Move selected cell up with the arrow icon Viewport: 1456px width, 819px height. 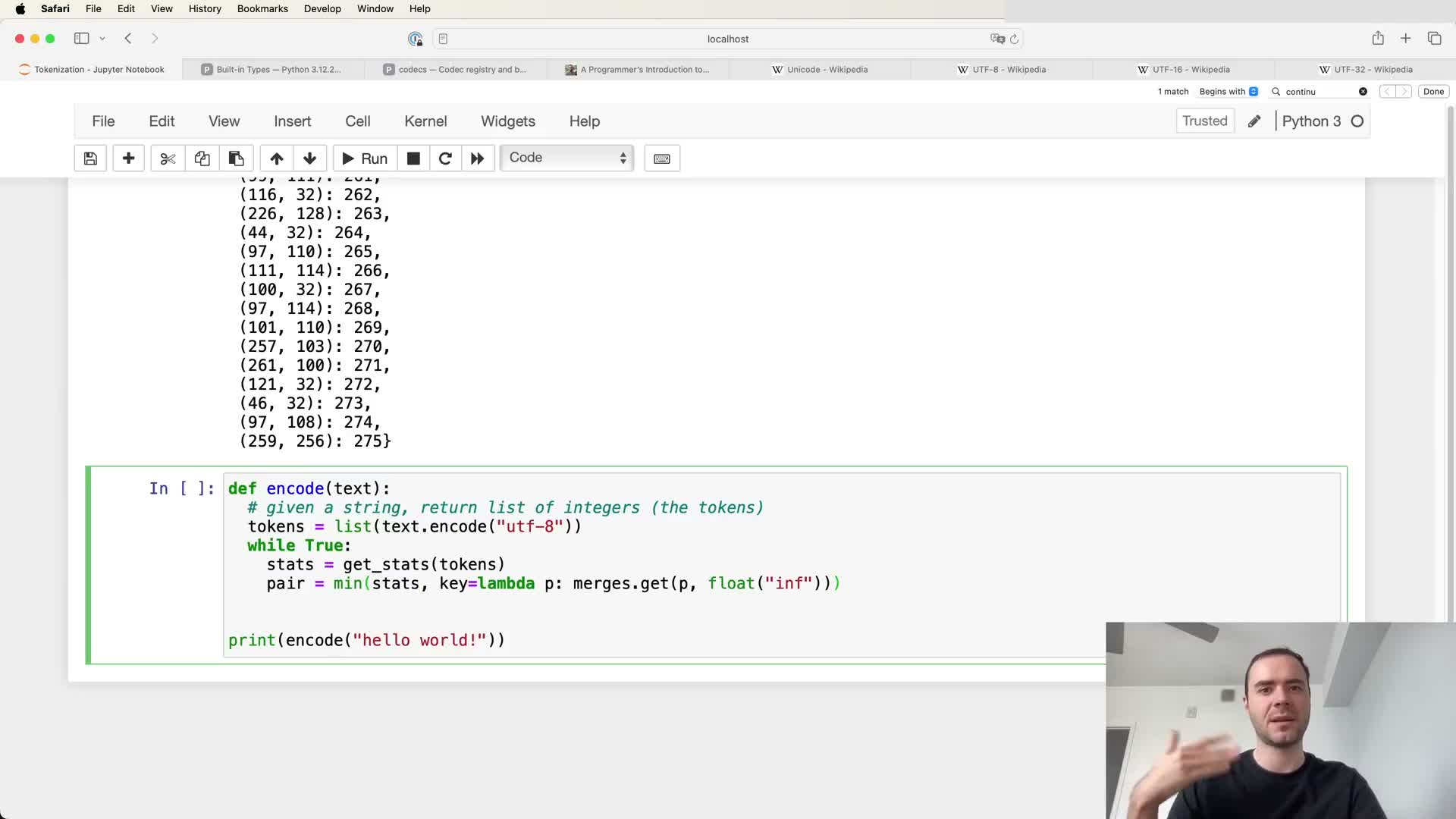tap(277, 158)
